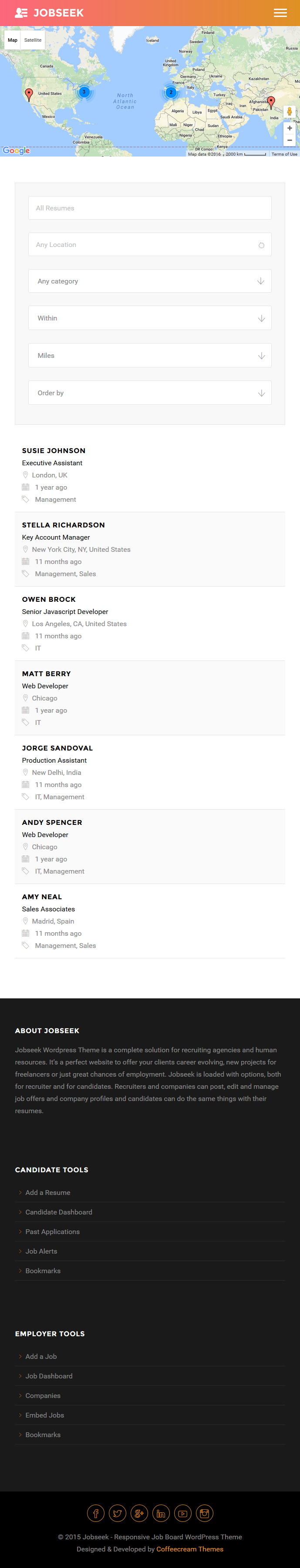The image size is (300, 1568).
Task: Expand the Order by dropdown
Action: point(150,393)
